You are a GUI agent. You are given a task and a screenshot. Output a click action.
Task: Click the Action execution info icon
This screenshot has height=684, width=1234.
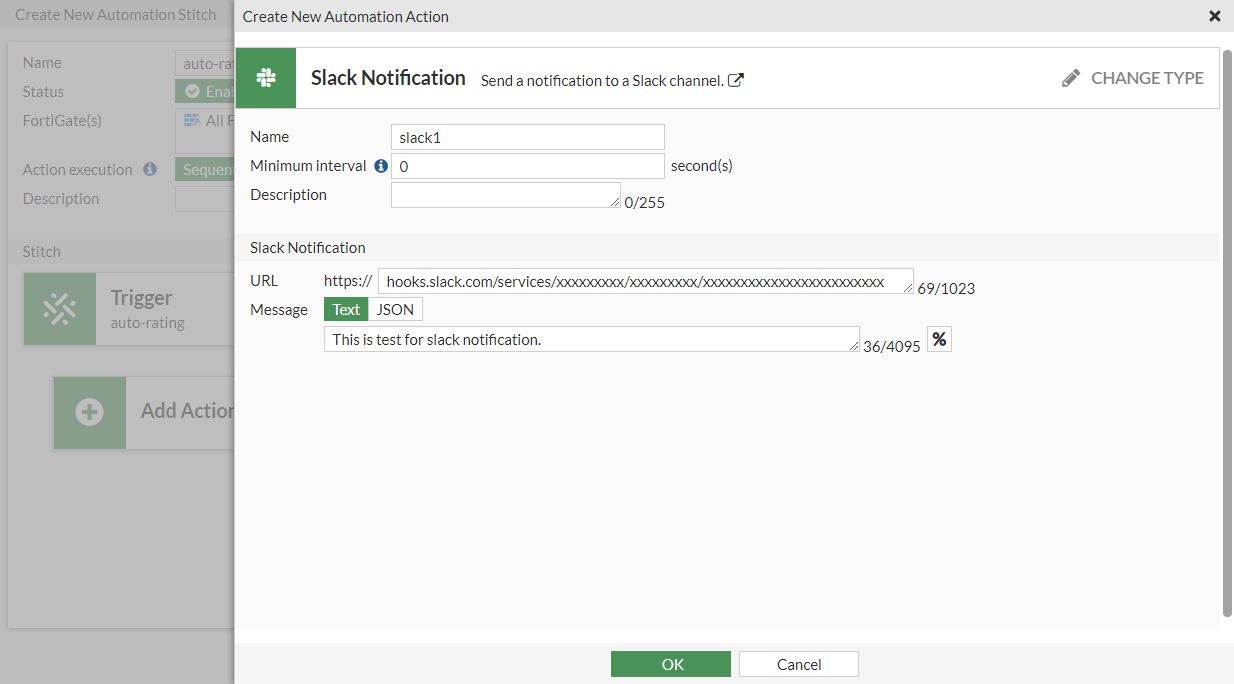150,170
